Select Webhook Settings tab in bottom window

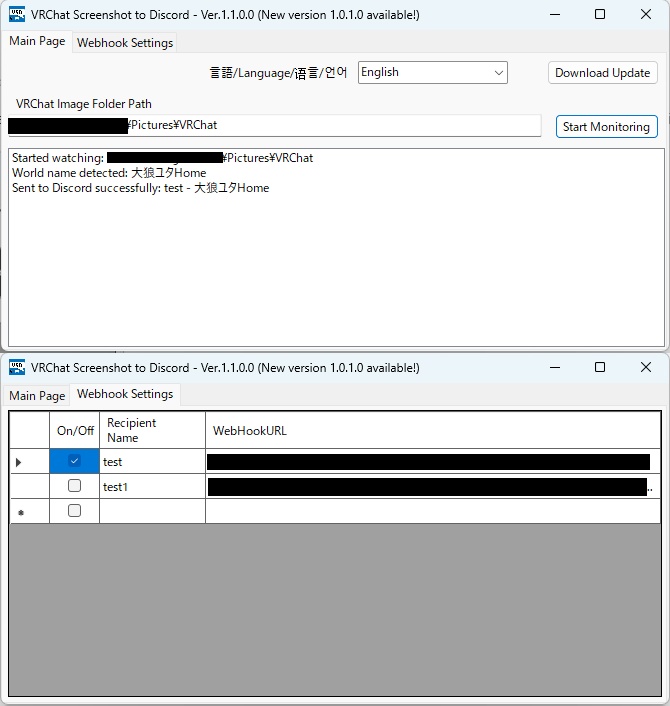125,394
